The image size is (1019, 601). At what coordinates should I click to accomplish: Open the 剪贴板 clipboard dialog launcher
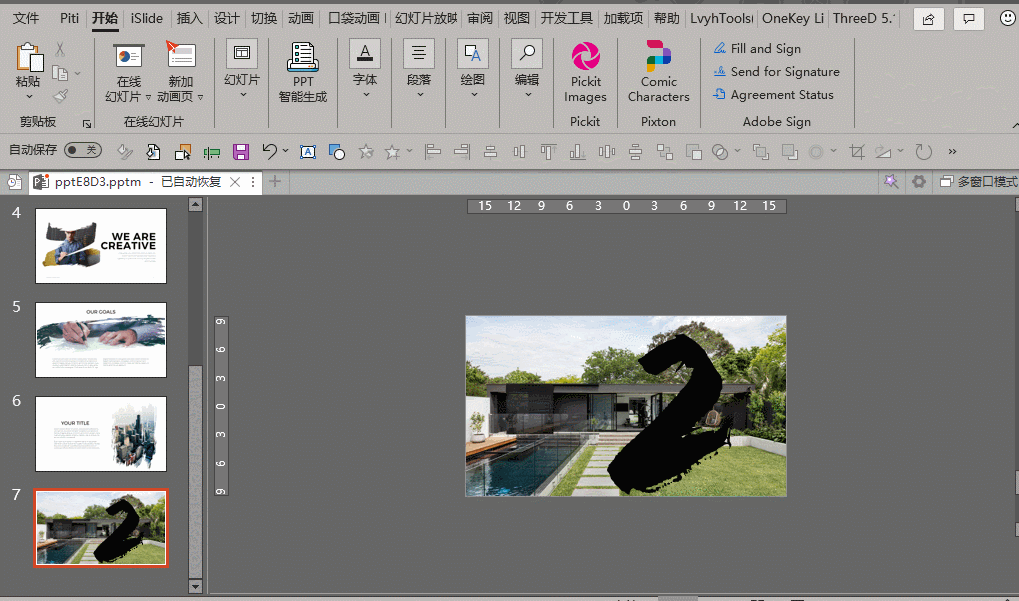(86, 123)
